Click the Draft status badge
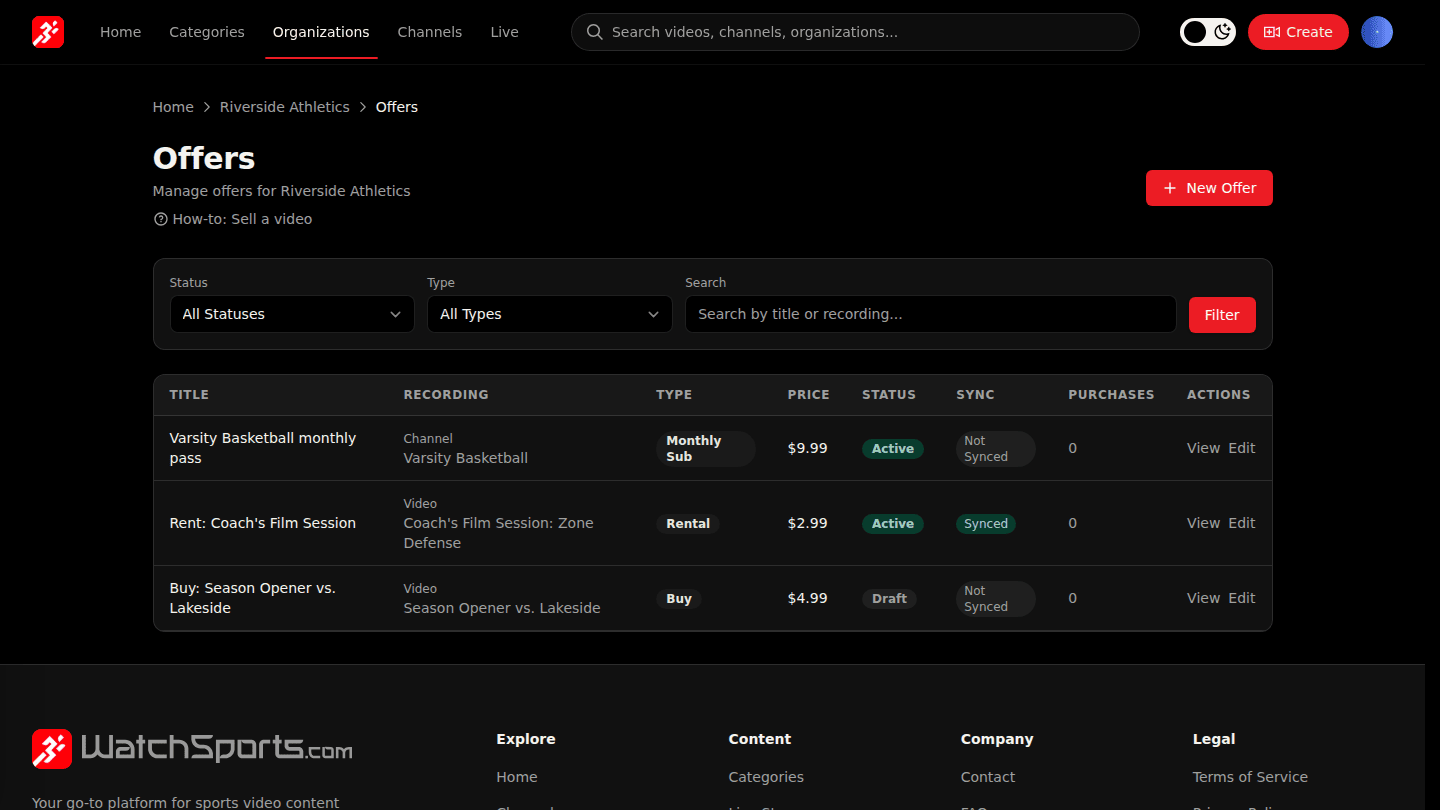The height and width of the screenshot is (810, 1440). tap(889, 599)
